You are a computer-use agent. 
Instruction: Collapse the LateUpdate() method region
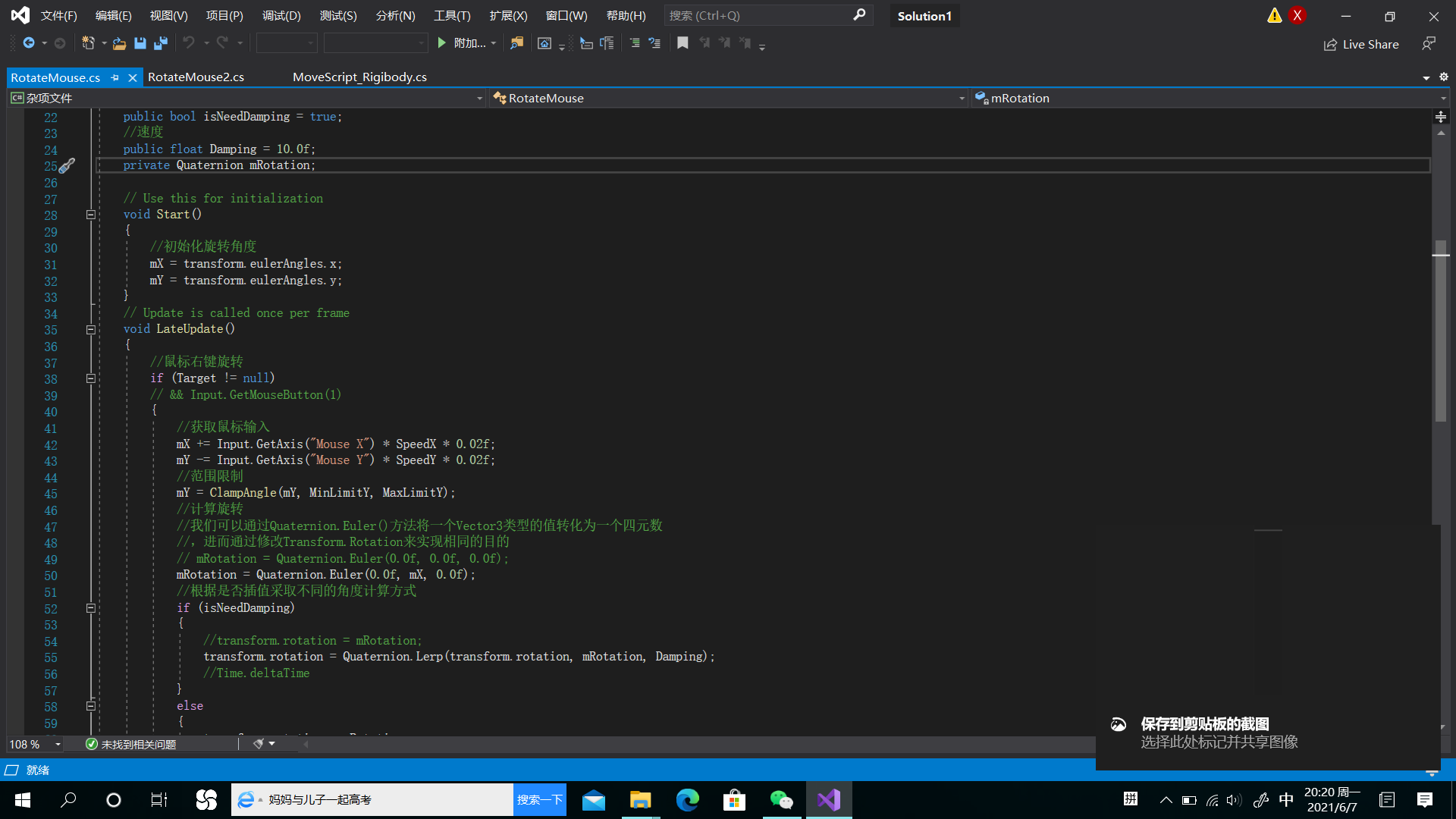click(90, 329)
